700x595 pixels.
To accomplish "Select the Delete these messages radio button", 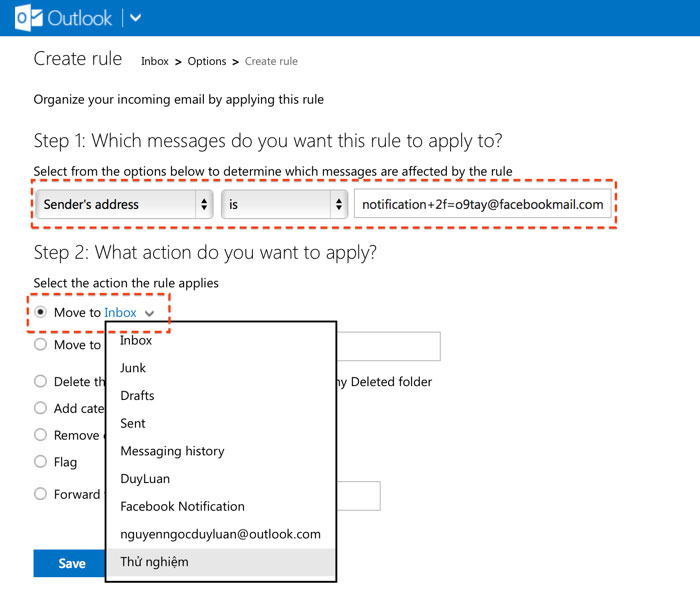I will coord(40,381).
